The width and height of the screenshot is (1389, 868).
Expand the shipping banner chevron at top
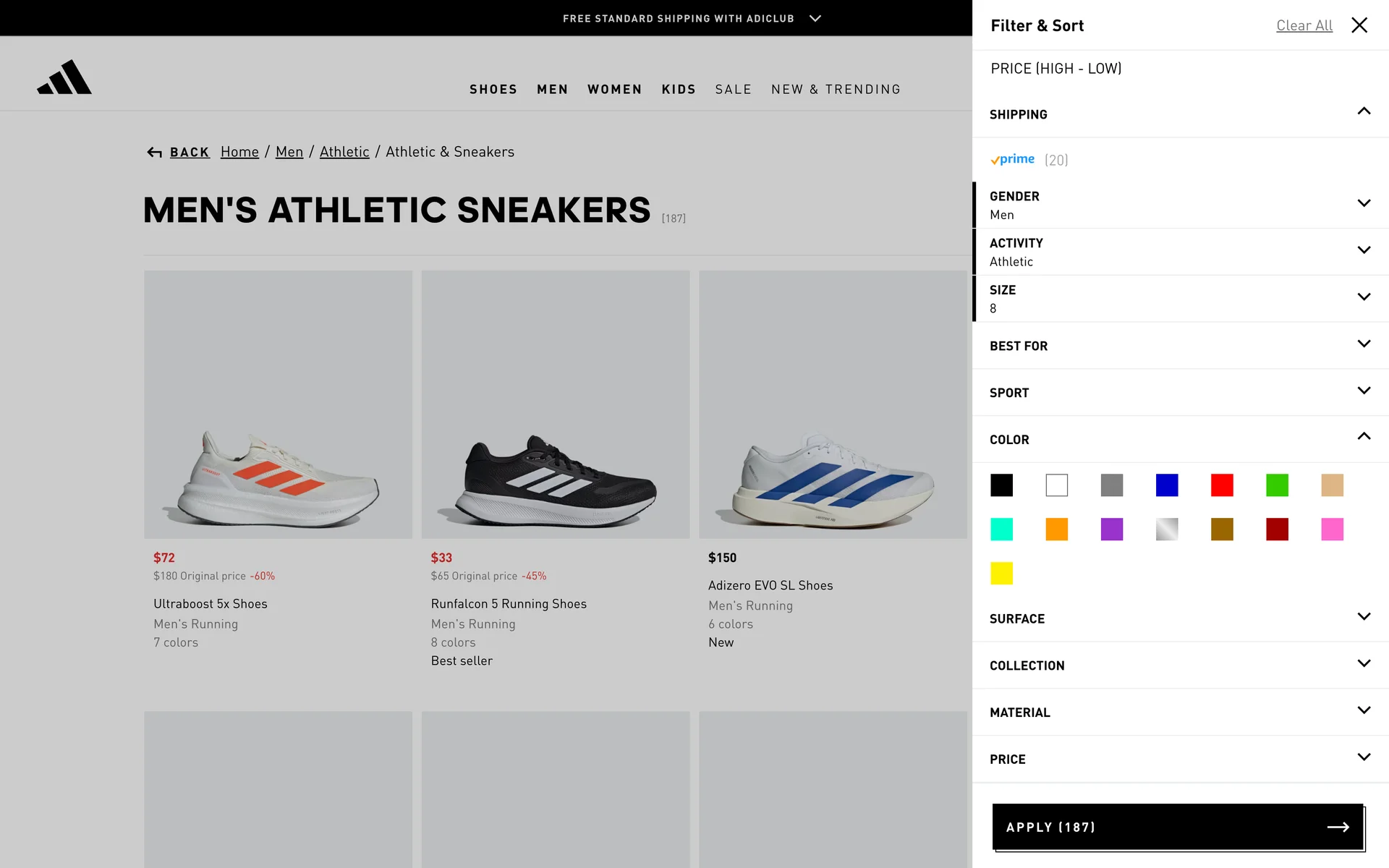pos(815,18)
